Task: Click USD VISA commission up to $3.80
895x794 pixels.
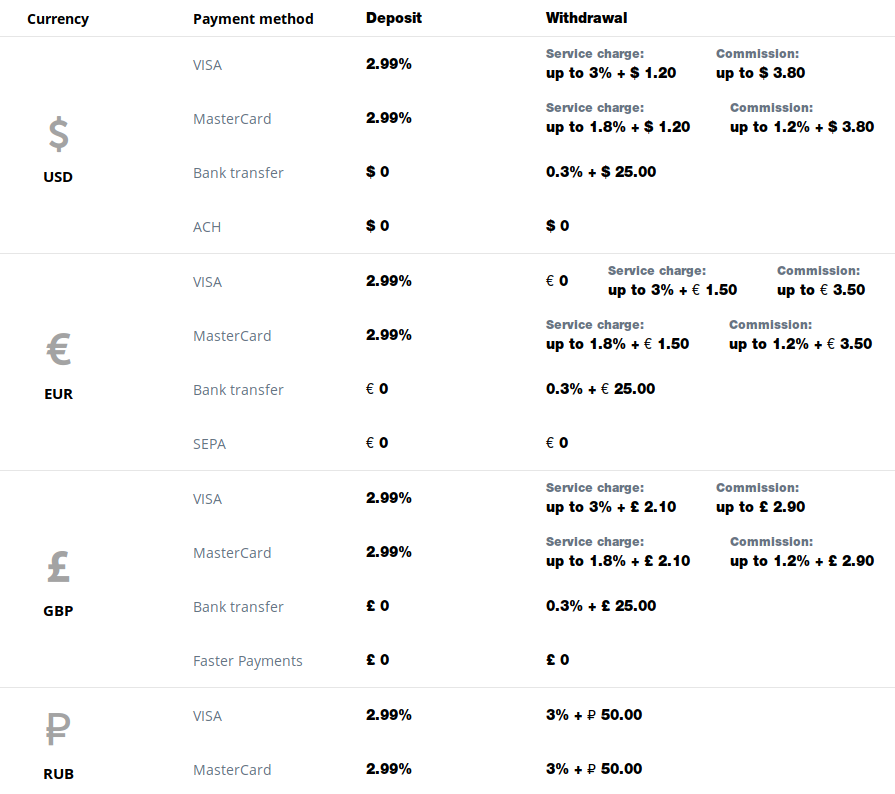Action: click(760, 72)
